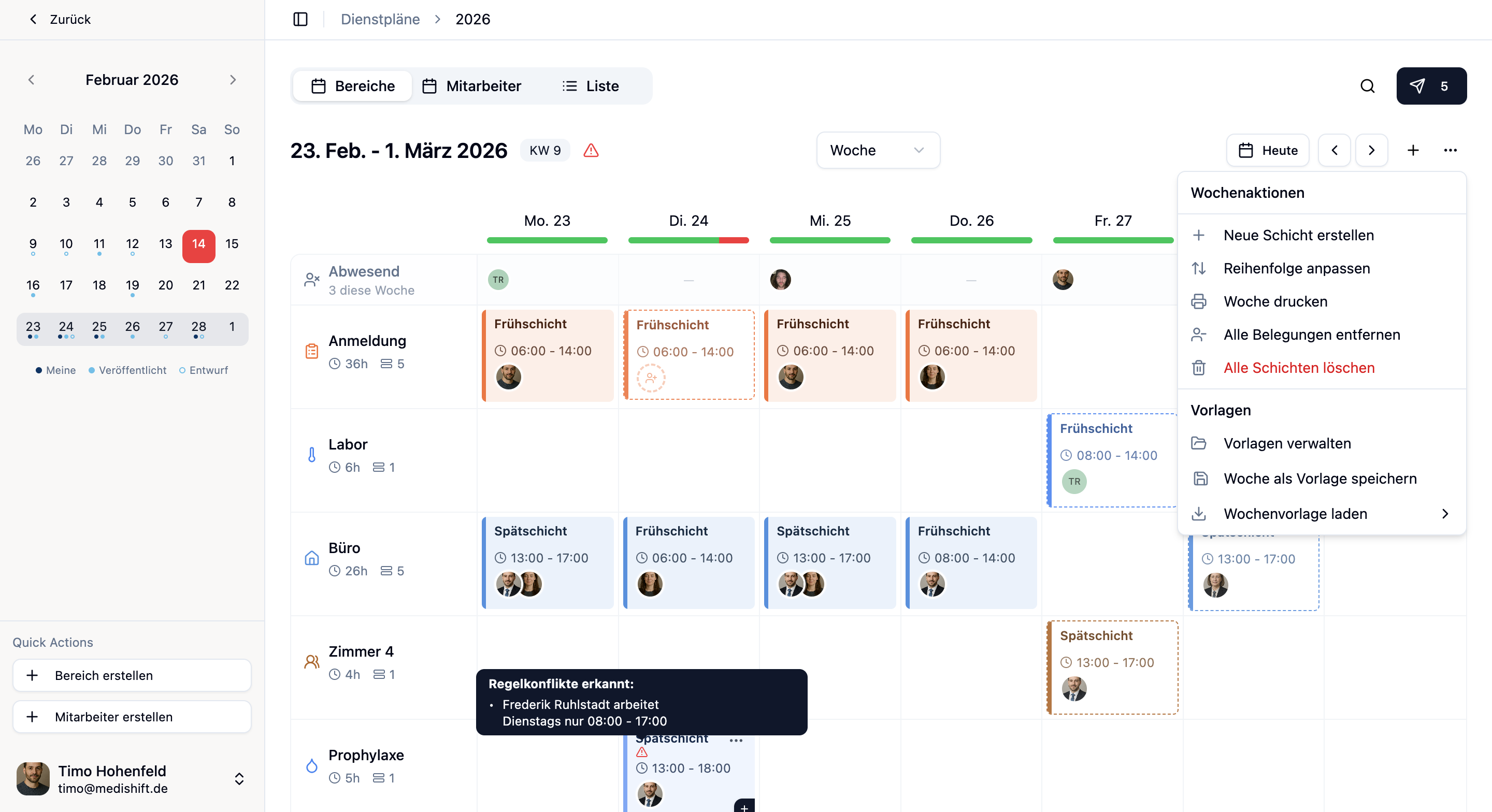Click the Zurück link
Screen dimensions: 1492x812
pyautogui.click(x=70, y=19)
